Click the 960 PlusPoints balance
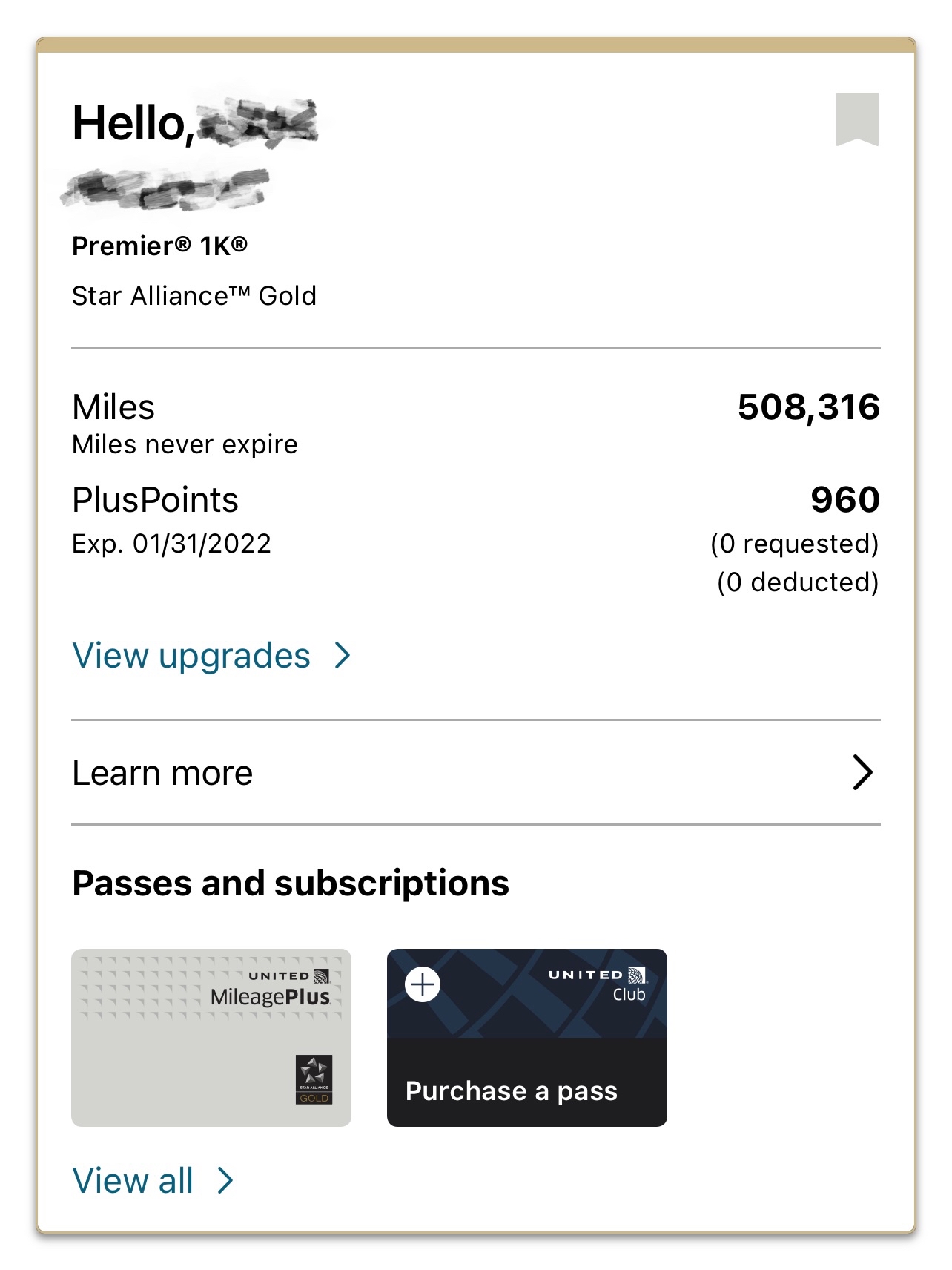Image resolution: width=952 pixels, height=1270 pixels. (x=845, y=499)
